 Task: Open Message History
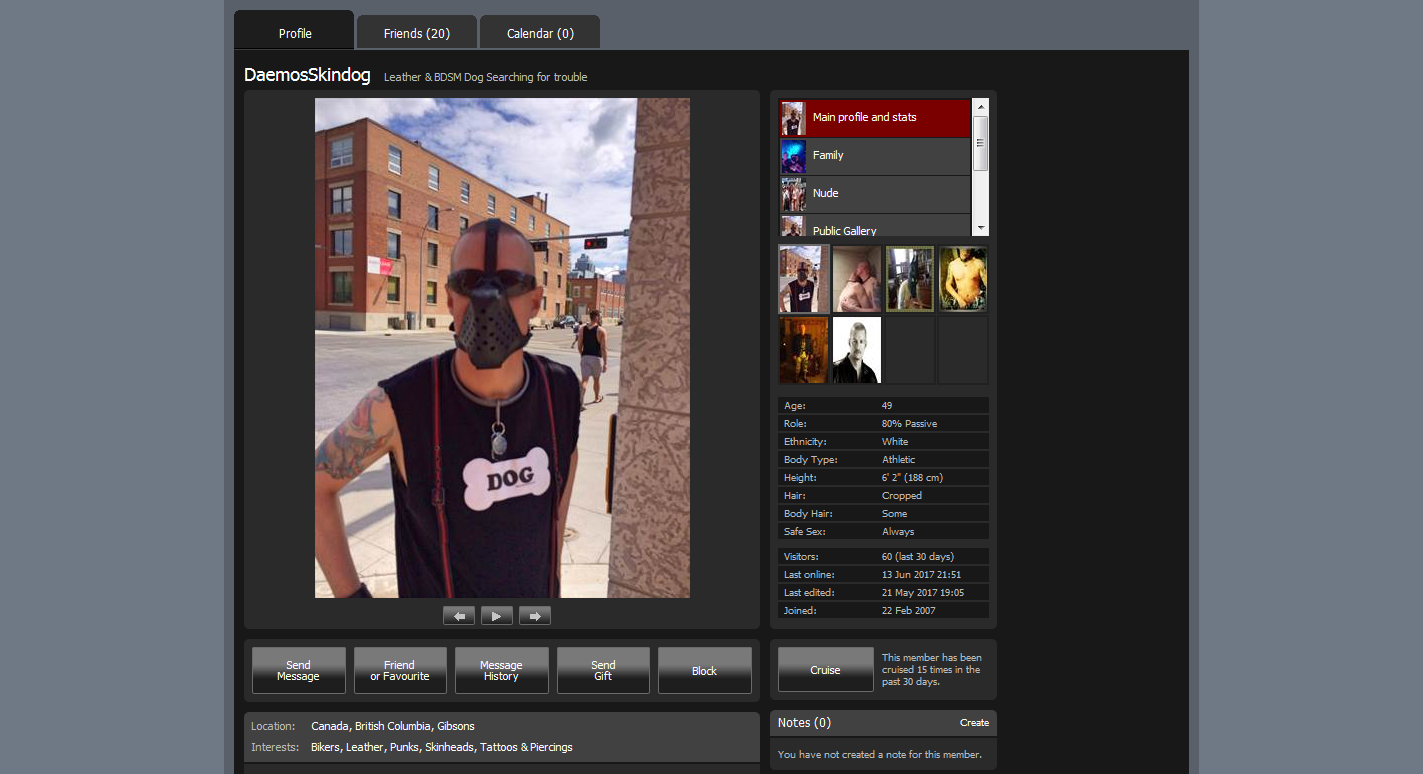[501, 670]
